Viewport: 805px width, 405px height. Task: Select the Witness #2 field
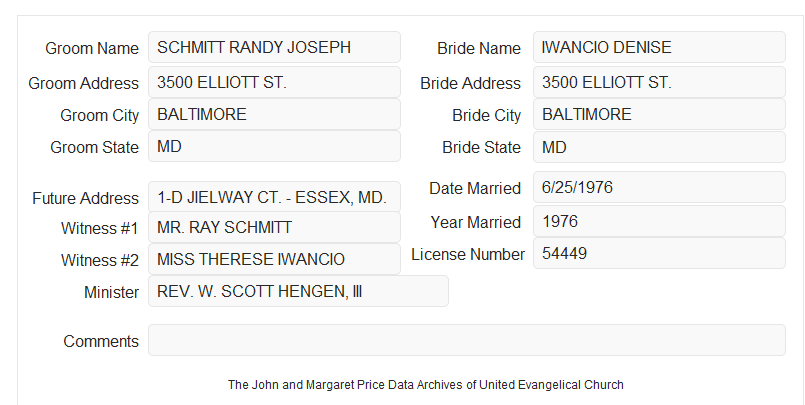point(274,259)
